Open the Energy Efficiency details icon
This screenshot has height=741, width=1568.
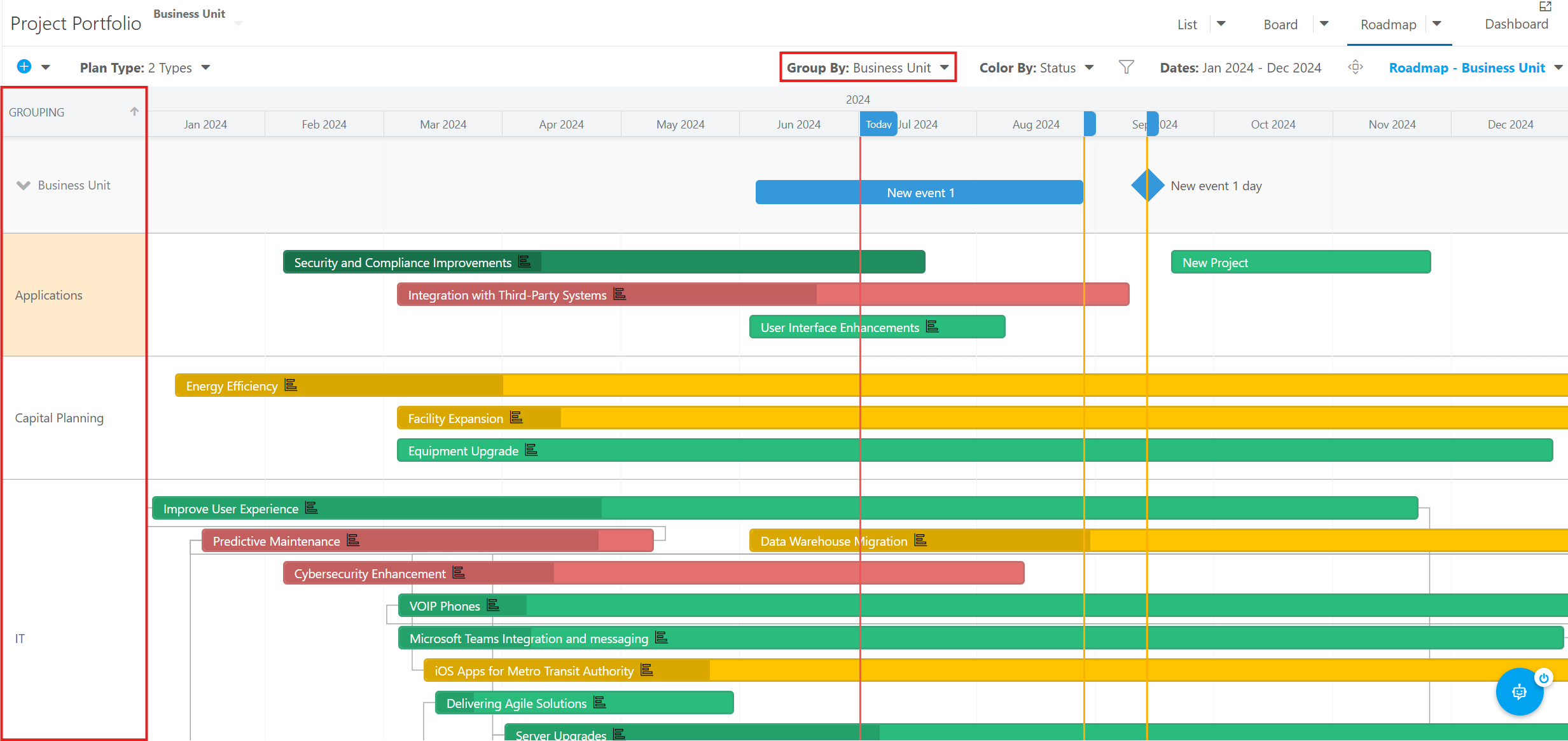coord(291,385)
